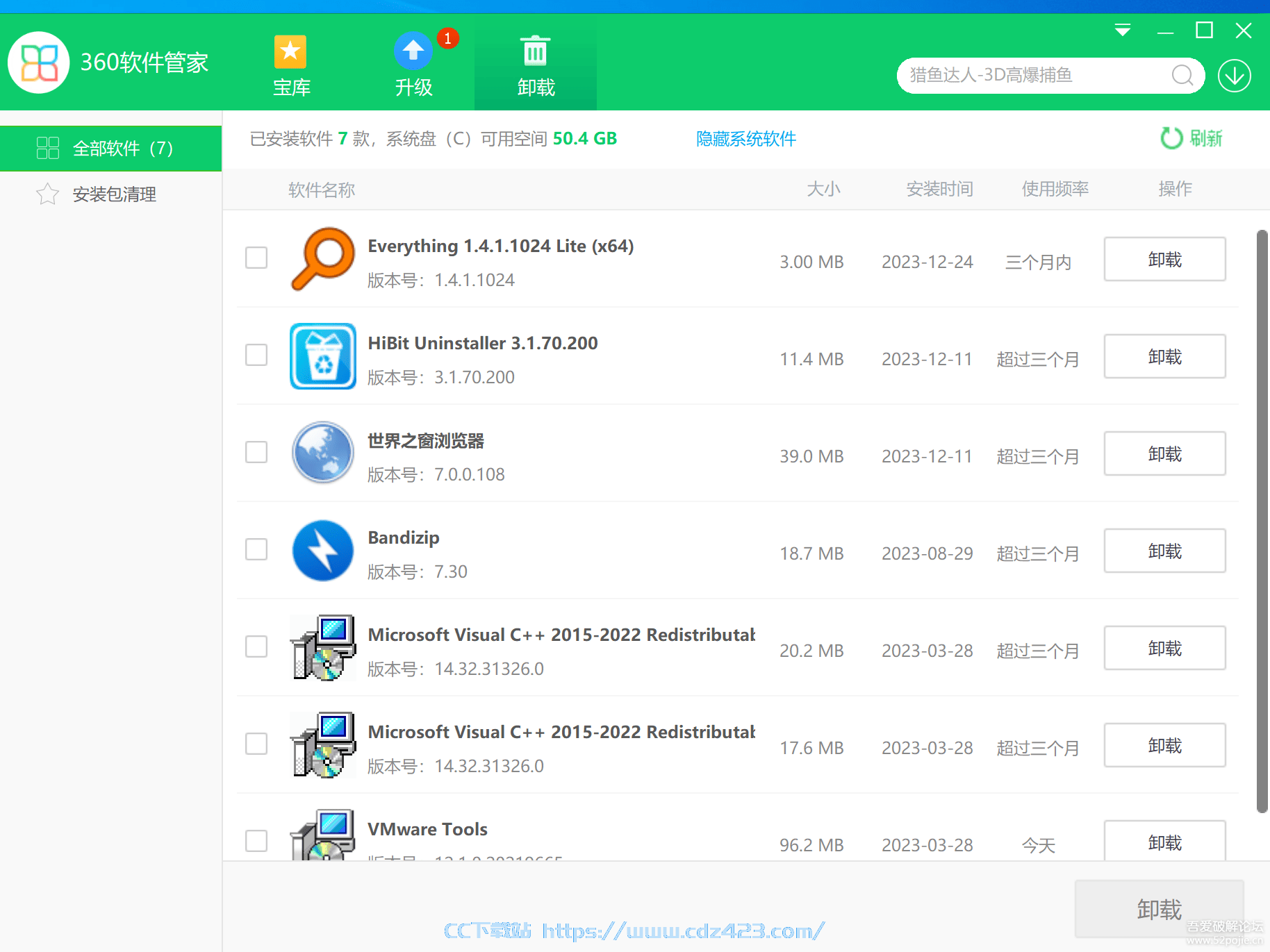Select the 卸载 trash can icon tab

[x=535, y=51]
